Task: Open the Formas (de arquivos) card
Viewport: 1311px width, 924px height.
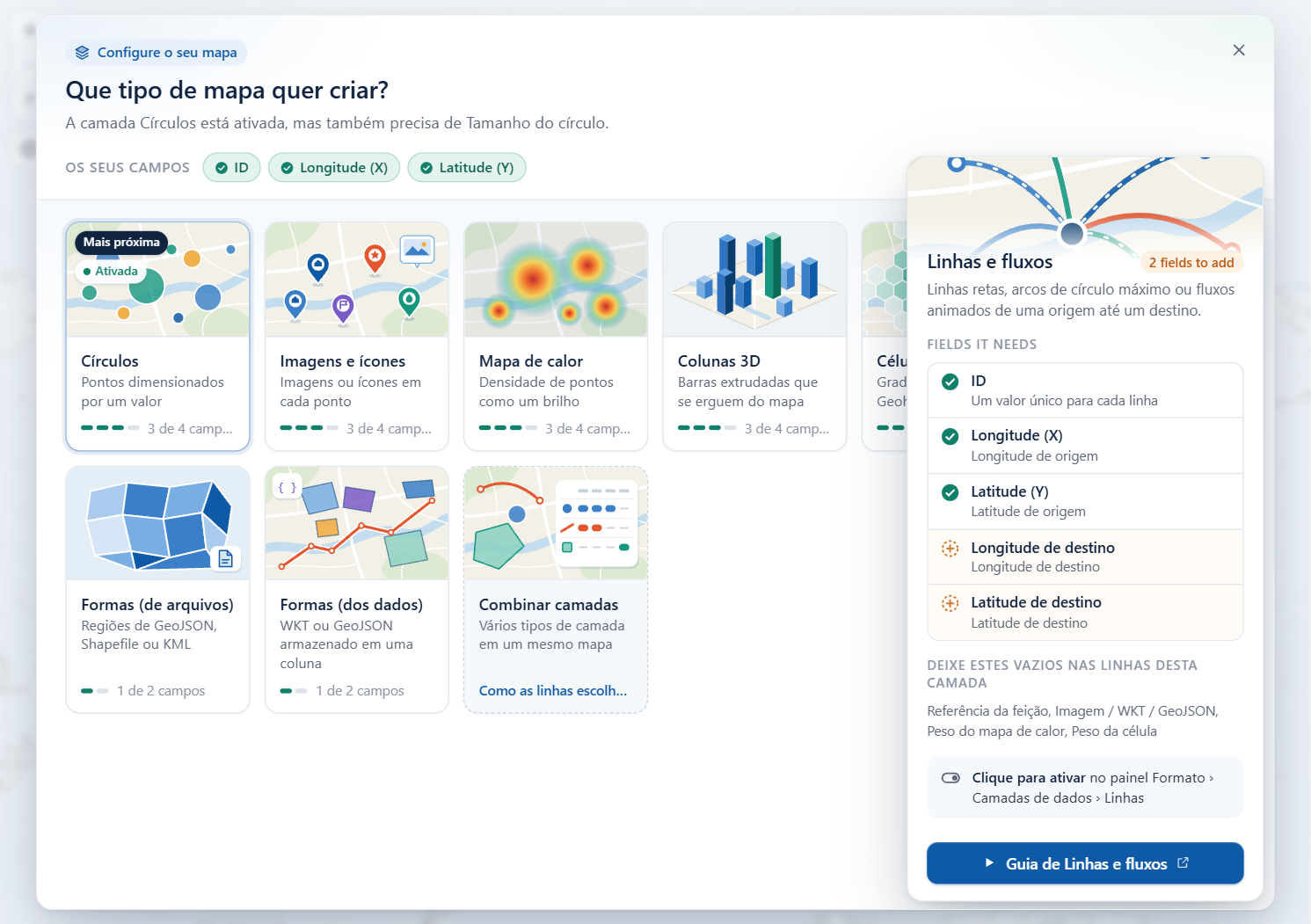Action: click(x=158, y=589)
